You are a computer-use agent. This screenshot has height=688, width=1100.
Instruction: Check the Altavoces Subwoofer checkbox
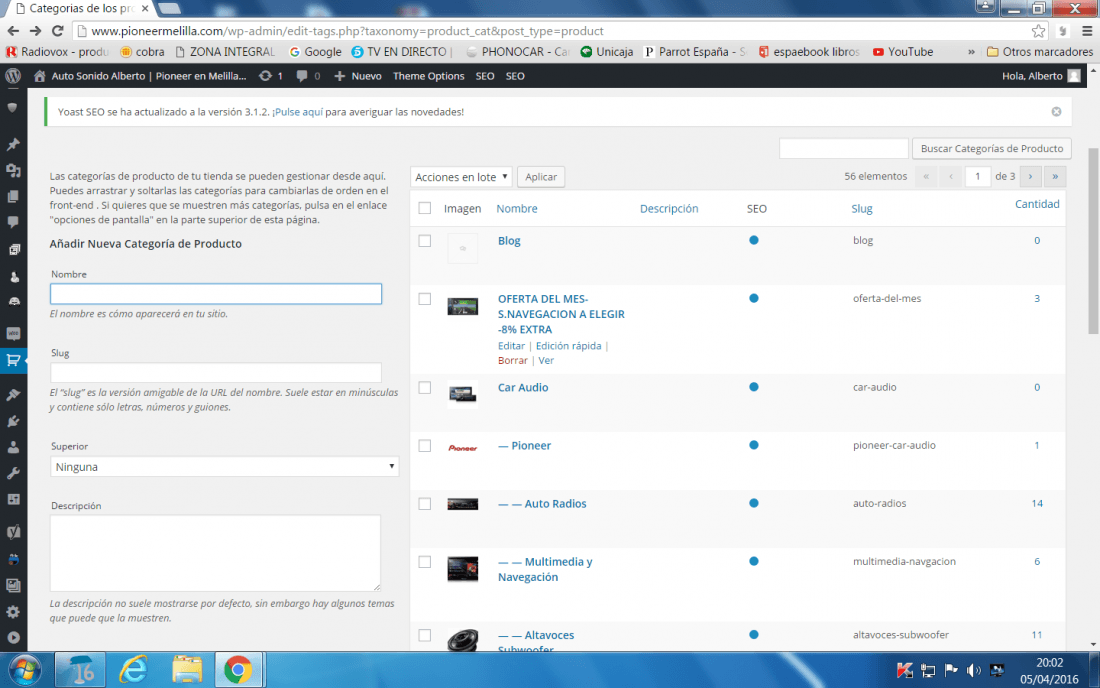[424, 635]
